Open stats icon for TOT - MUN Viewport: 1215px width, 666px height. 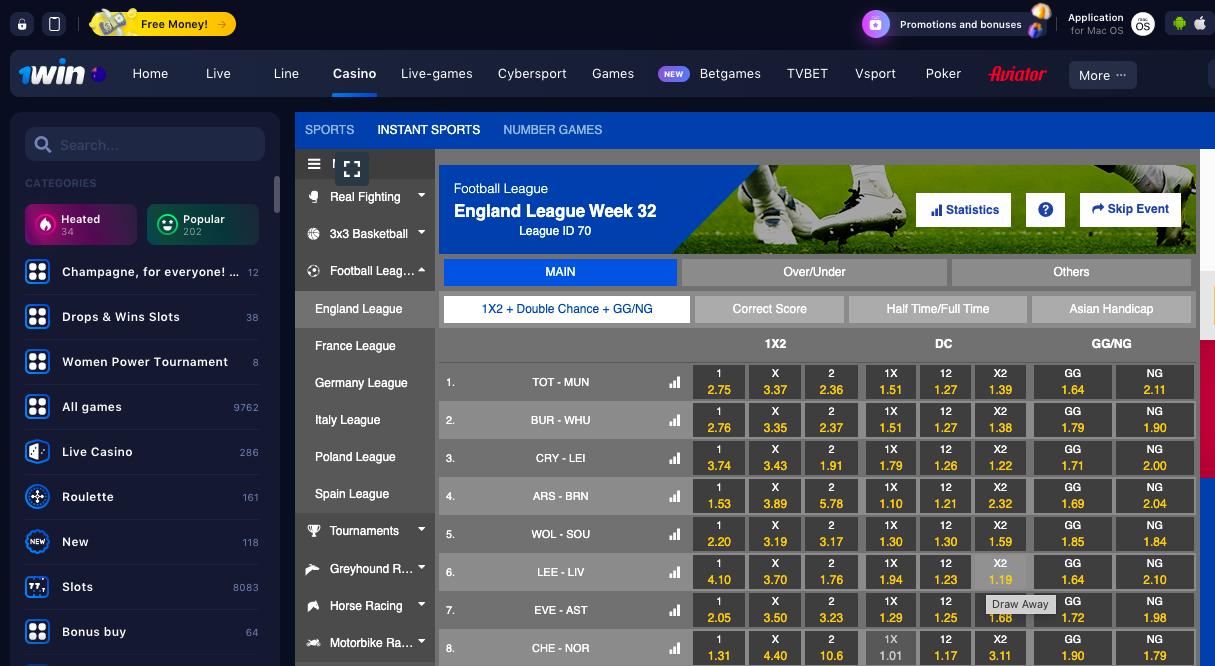pyautogui.click(x=675, y=382)
